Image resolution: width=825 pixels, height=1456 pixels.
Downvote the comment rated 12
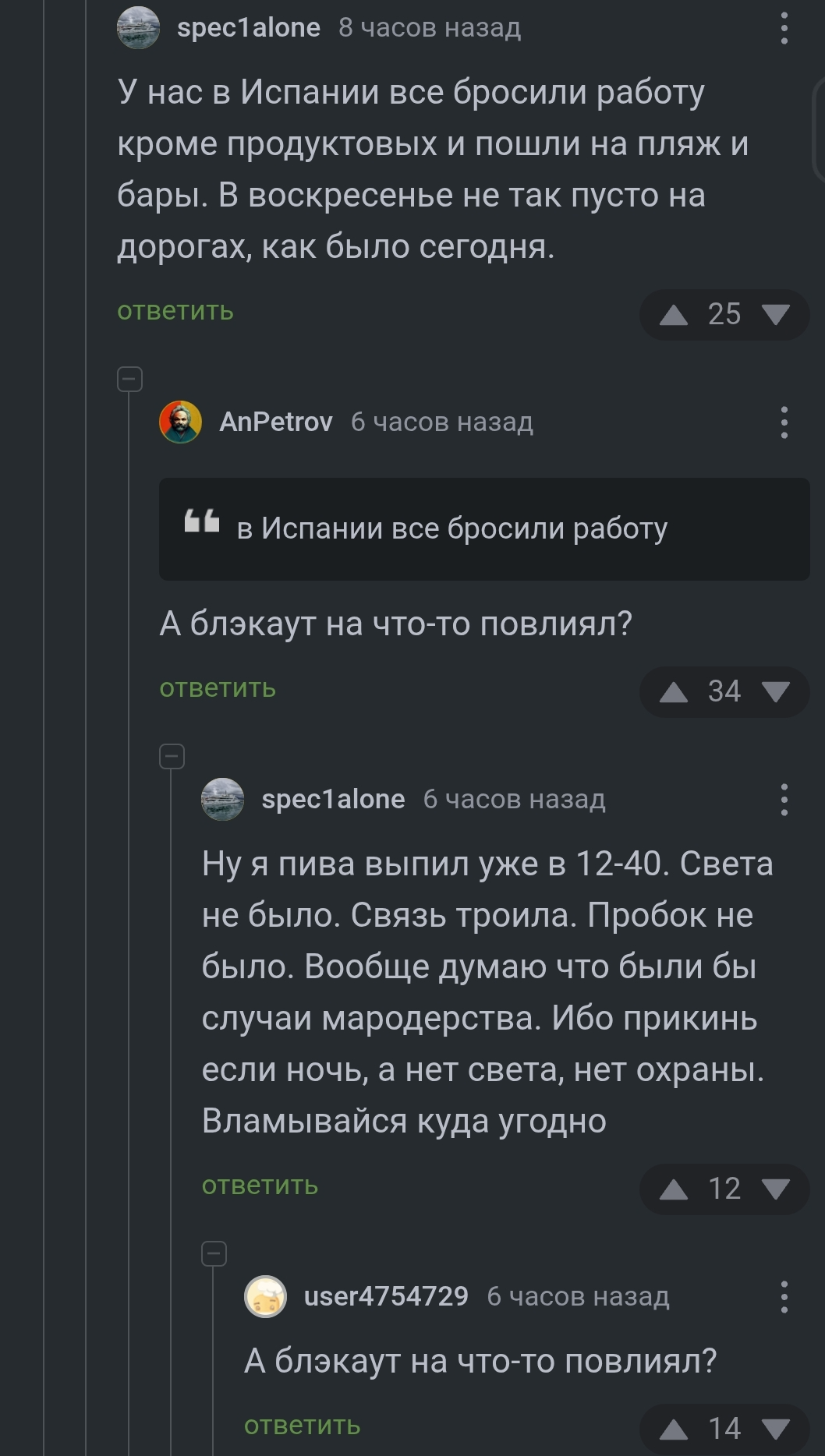(775, 1189)
